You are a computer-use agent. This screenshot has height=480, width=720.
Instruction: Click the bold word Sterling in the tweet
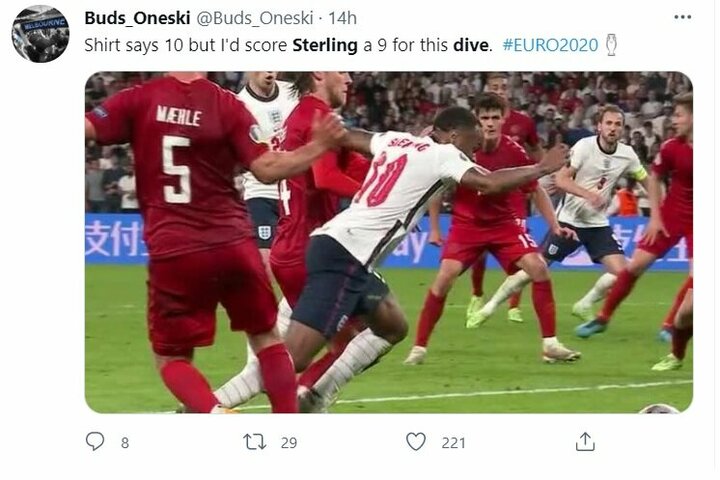[325, 45]
